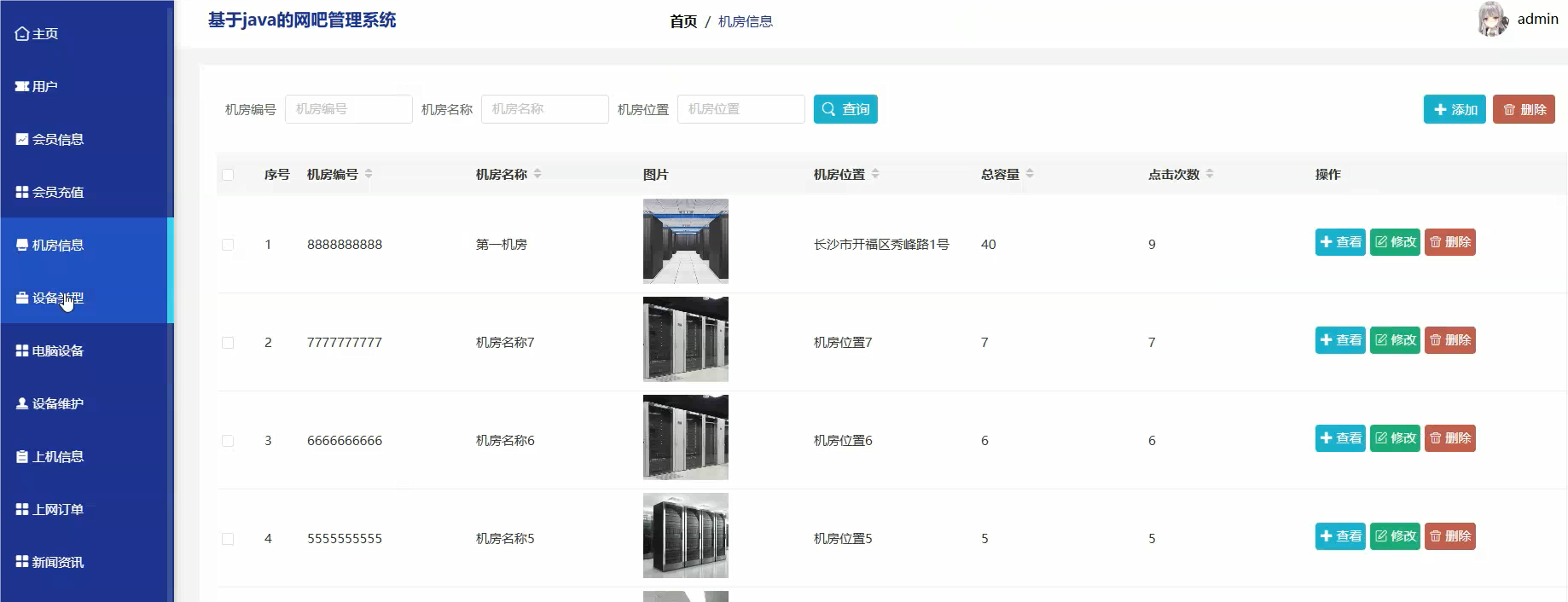Click the 基于java的网吧管理系统 title
The height and width of the screenshot is (602, 1568).
[x=302, y=20]
